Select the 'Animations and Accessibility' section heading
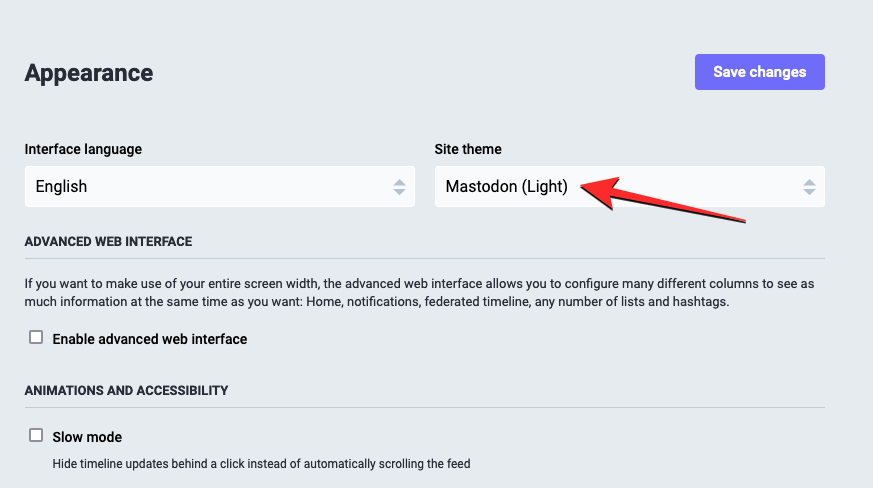Viewport: 873px width, 488px height. (x=126, y=390)
